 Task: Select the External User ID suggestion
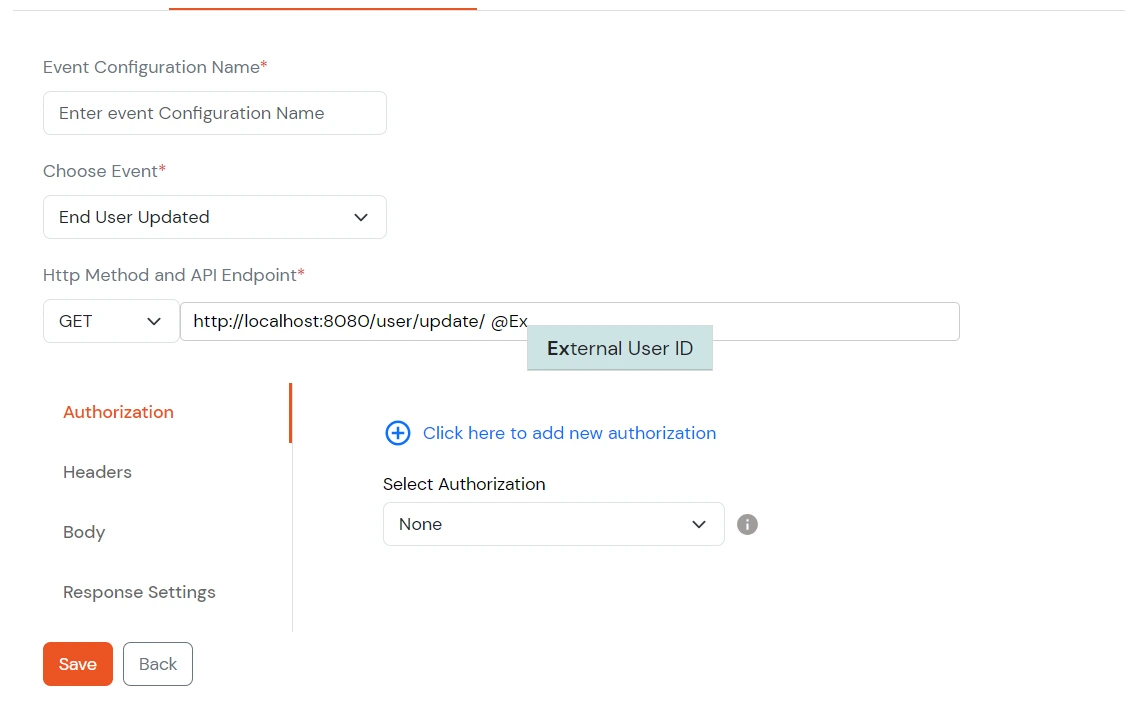coord(619,347)
